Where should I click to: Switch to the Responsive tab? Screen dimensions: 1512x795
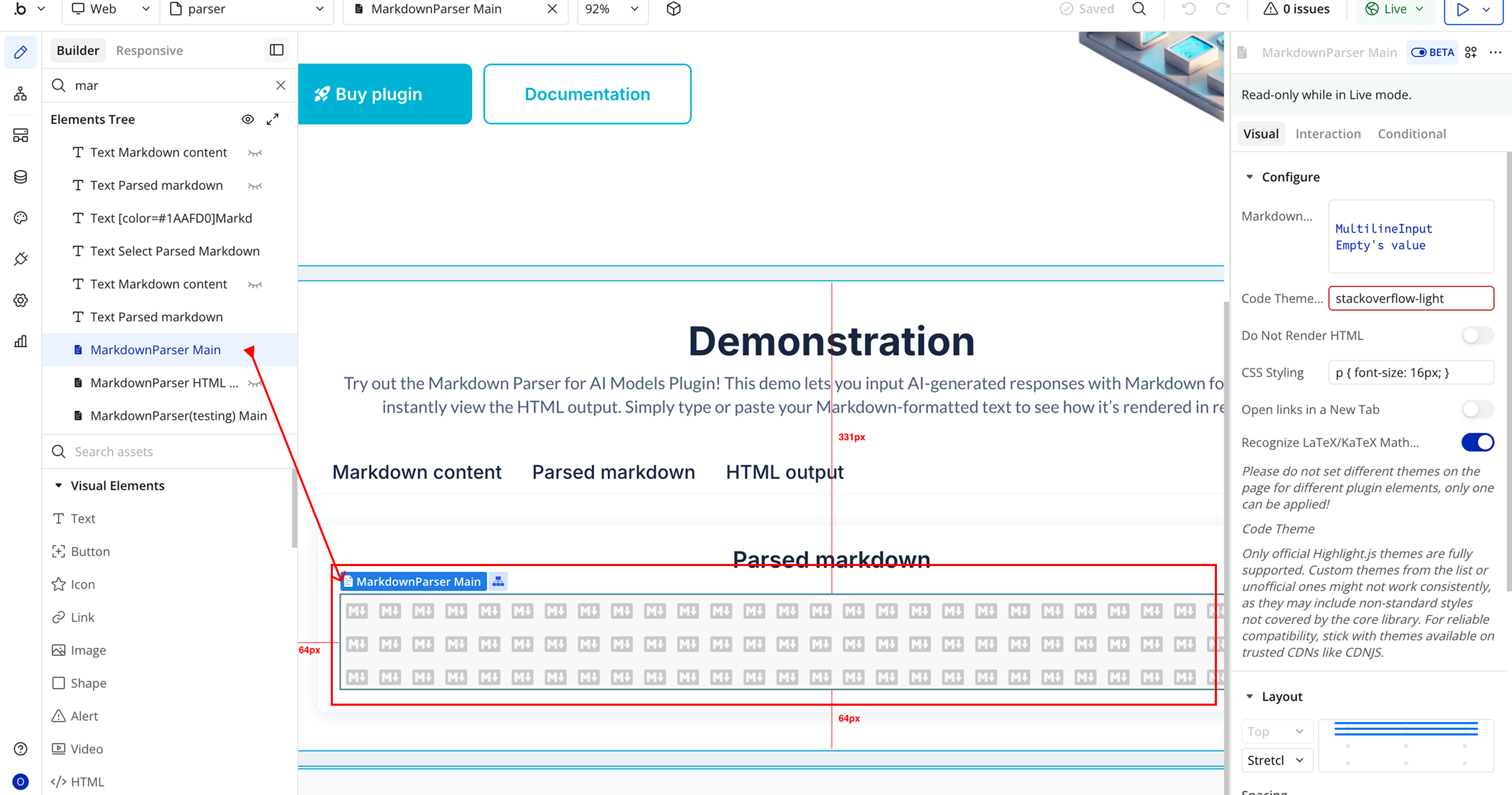pyautogui.click(x=149, y=50)
